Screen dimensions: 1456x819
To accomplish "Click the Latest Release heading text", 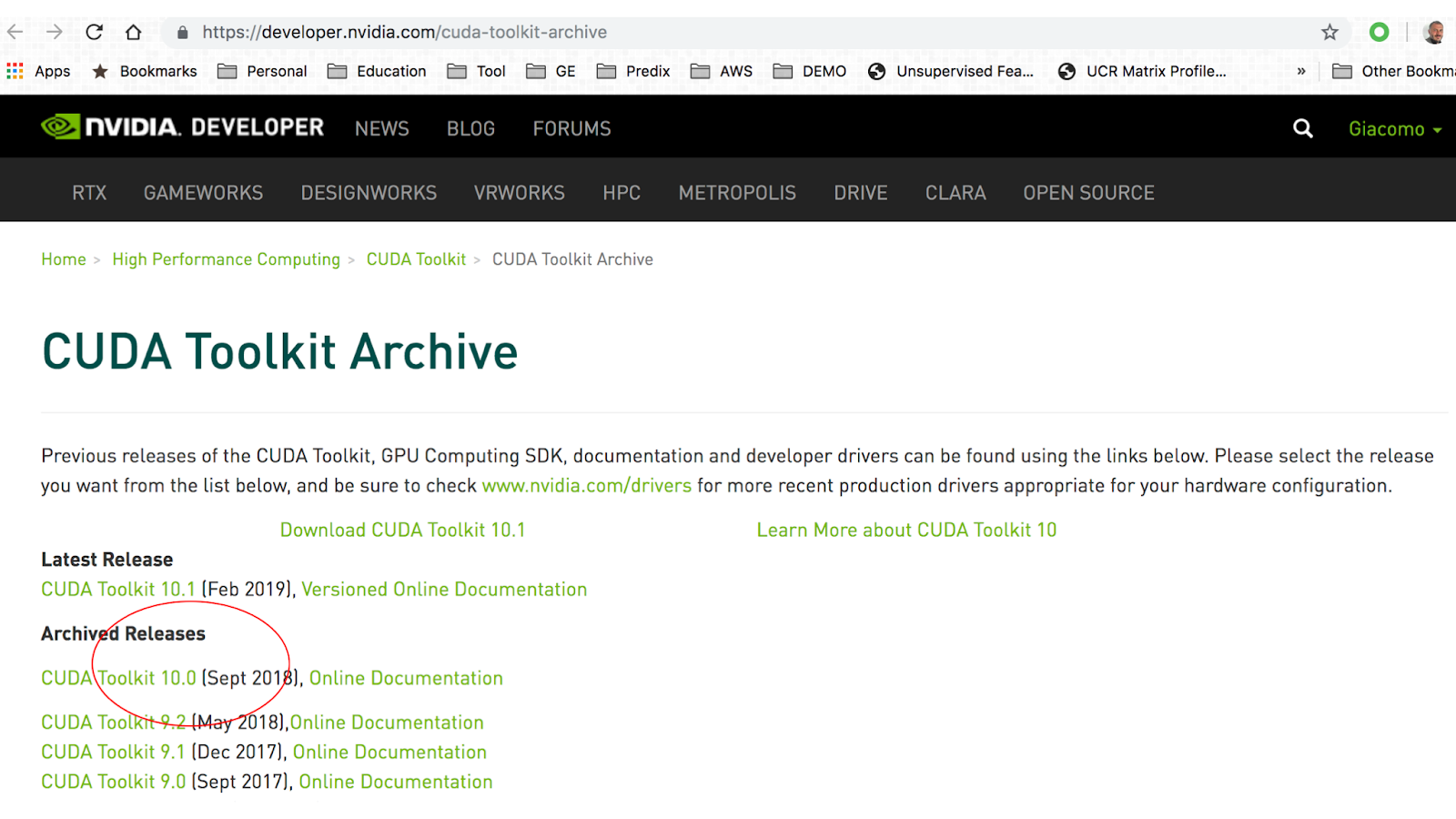I will pyautogui.click(x=106, y=560).
